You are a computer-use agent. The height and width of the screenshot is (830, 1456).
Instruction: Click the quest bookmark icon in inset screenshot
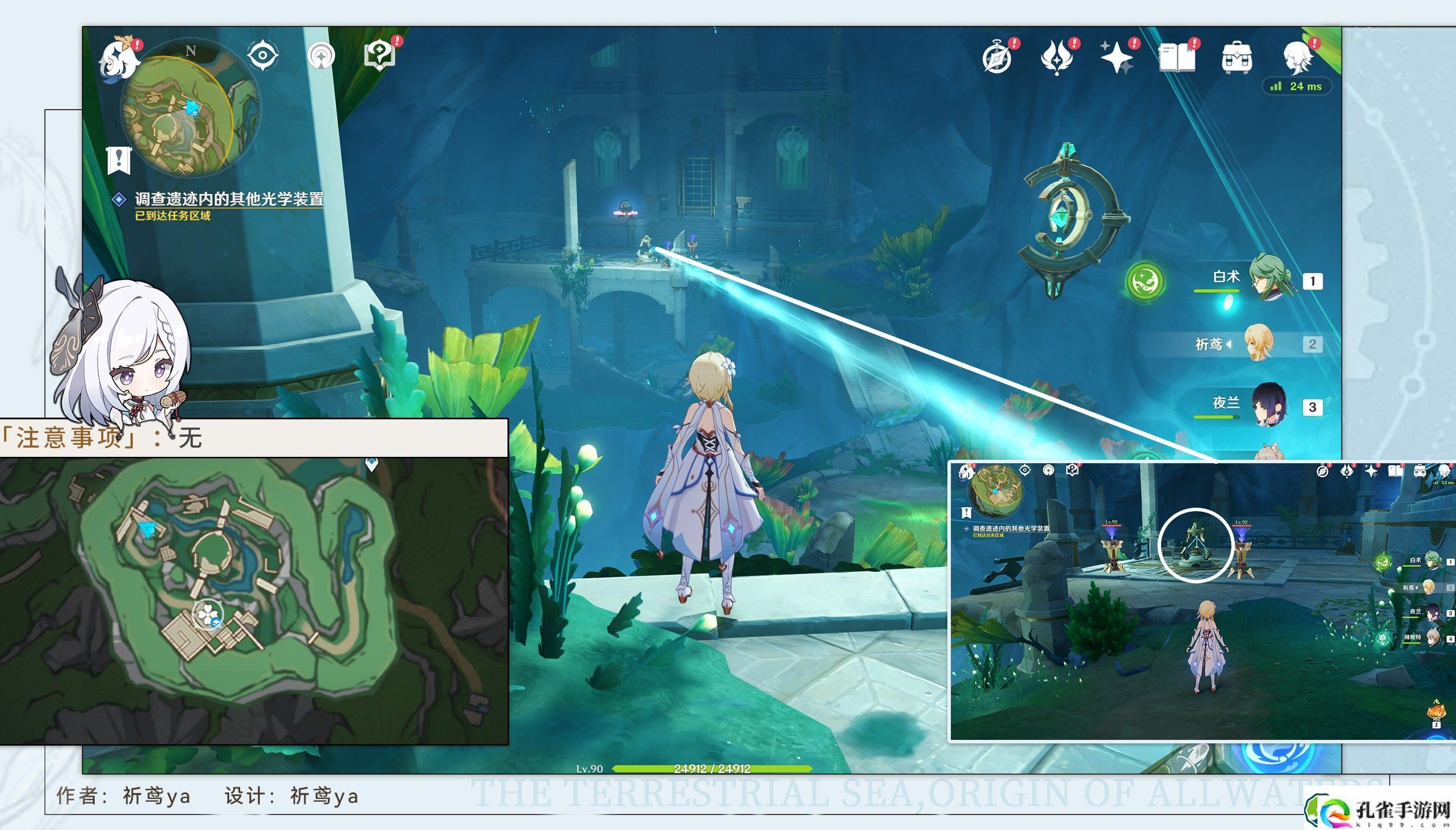click(966, 512)
